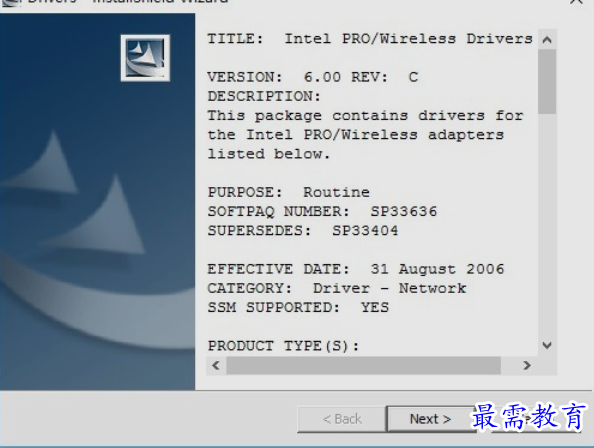Image resolution: width=594 pixels, height=448 pixels.
Task: Click the PURPOSE: Routine line
Action: tap(288, 192)
